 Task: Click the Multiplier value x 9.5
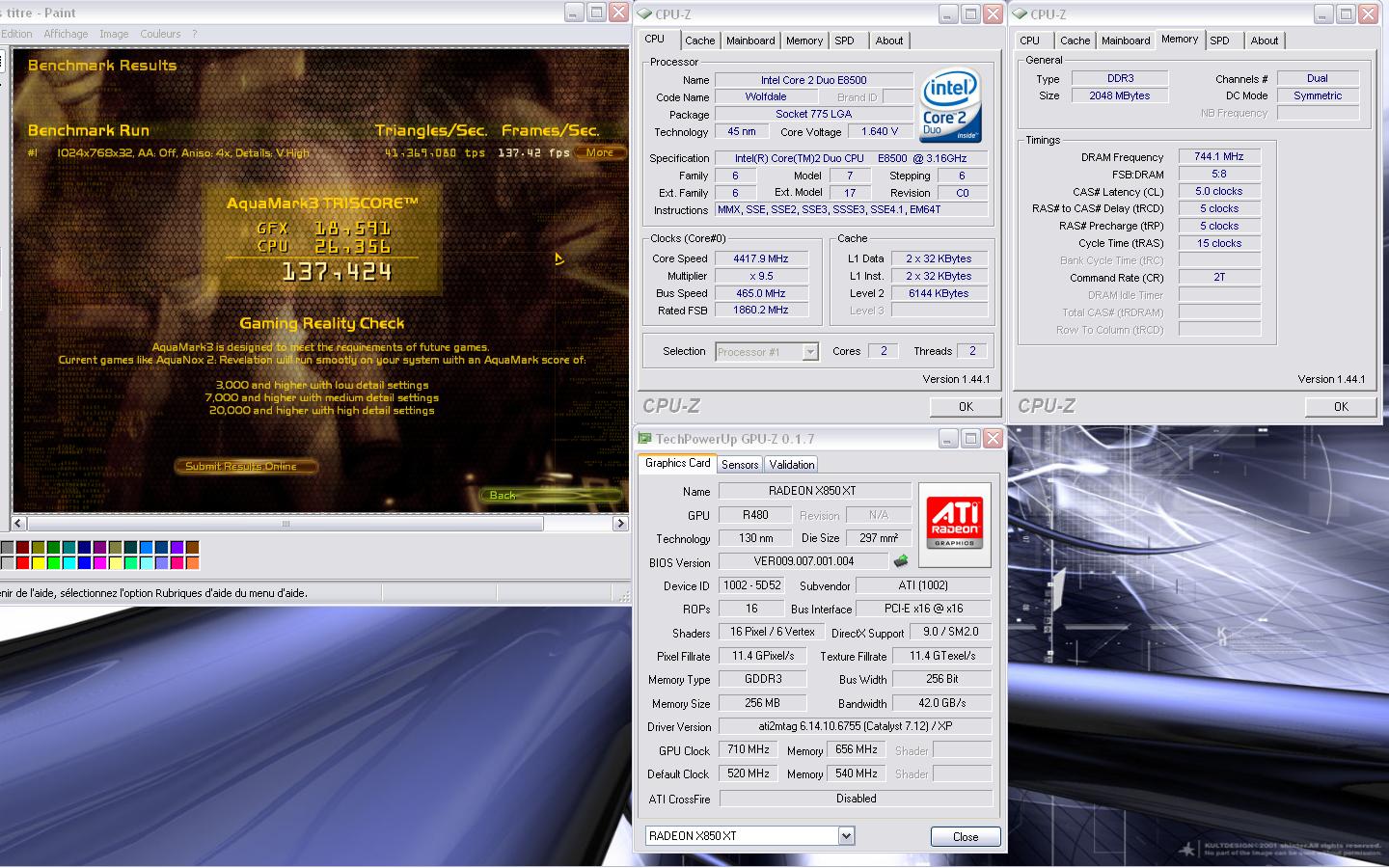[x=760, y=276]
